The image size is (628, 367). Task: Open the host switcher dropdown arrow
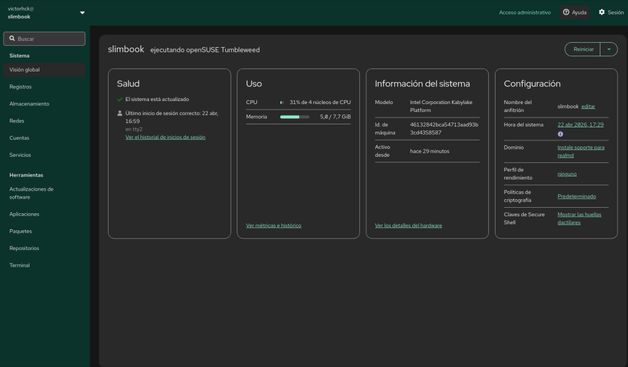point(82,12)
